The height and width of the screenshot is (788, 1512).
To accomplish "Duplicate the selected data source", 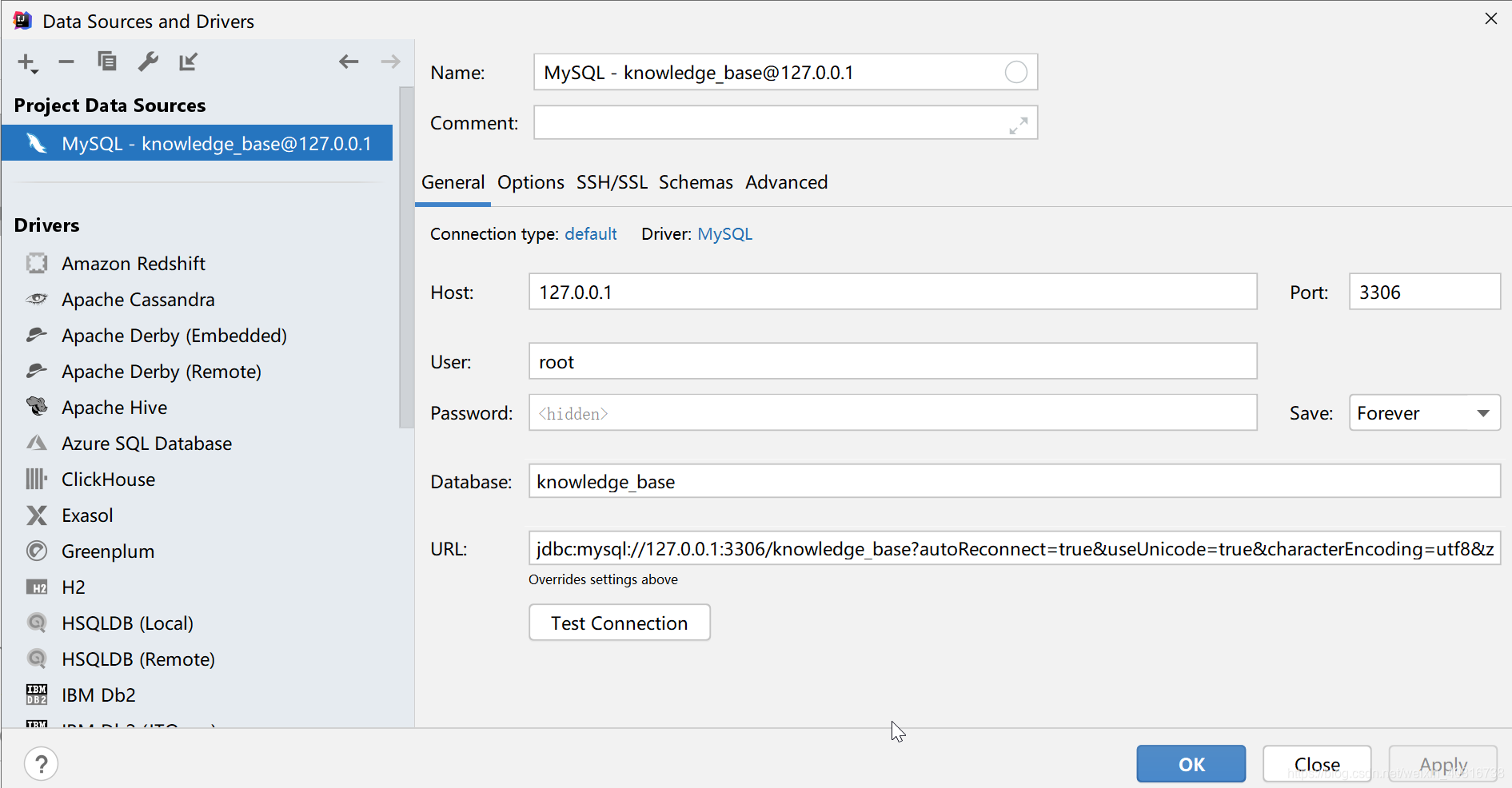I will [x=106, y=62].
